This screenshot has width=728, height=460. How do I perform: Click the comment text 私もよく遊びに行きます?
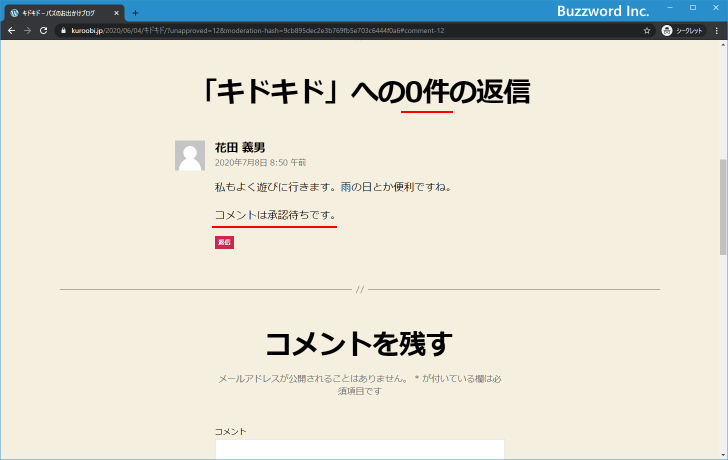point(333,187)
